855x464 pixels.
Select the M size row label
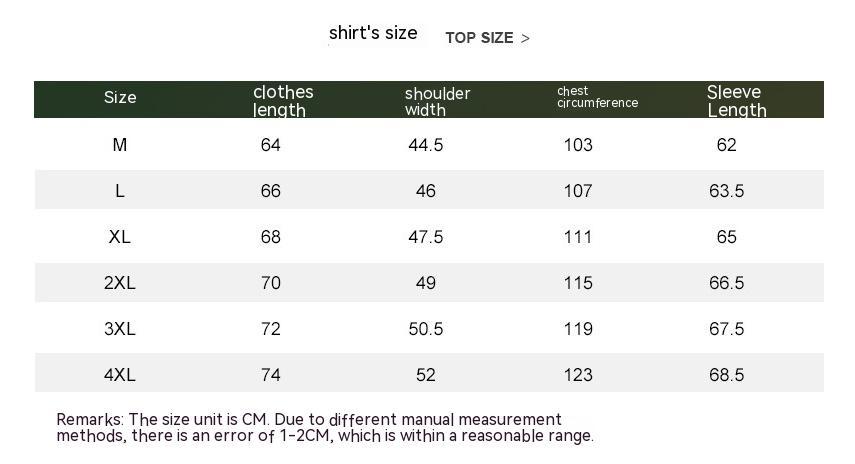(x=120, y=145)
